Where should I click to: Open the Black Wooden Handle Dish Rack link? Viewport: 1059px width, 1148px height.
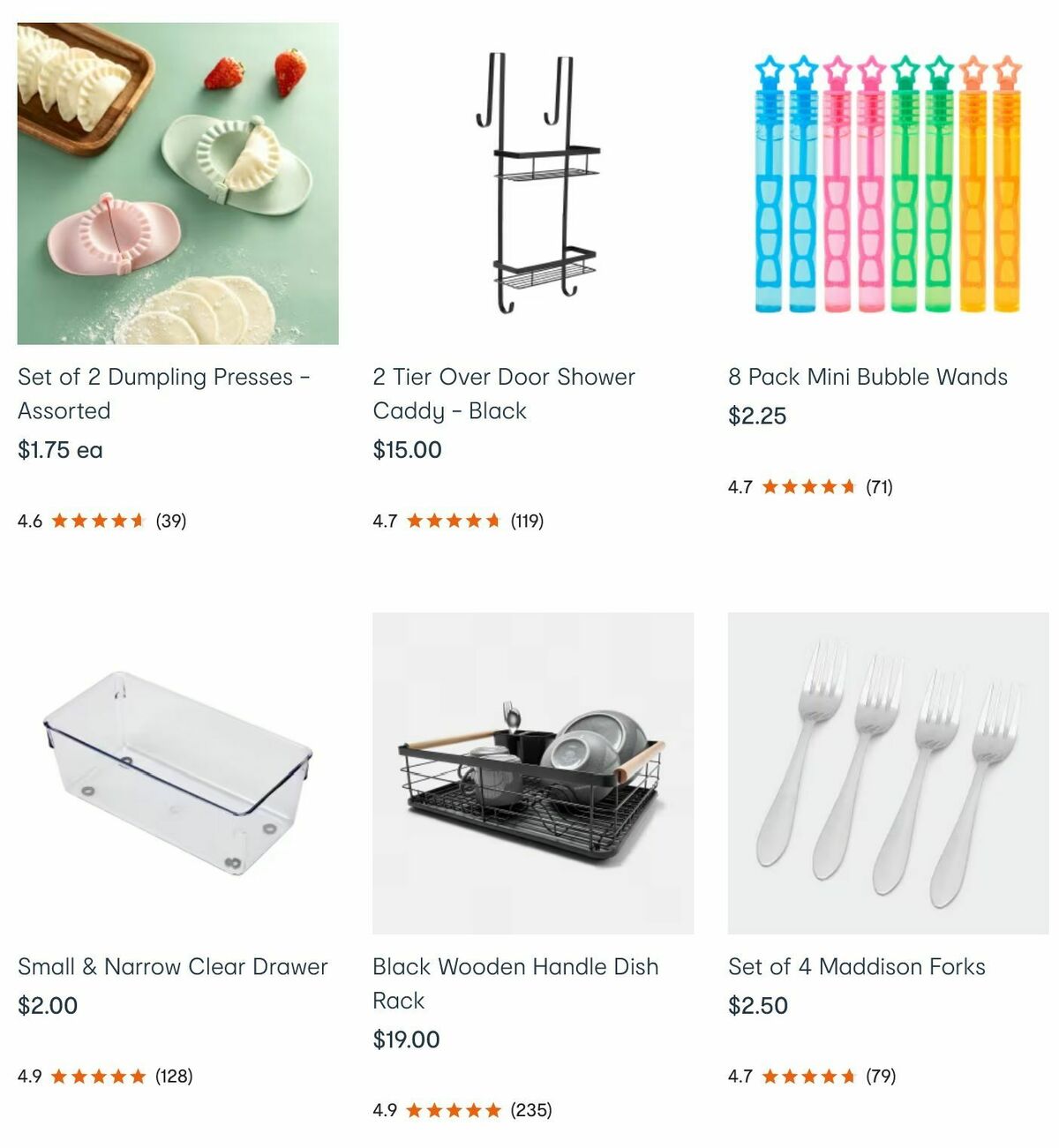[x=515, y=983]
